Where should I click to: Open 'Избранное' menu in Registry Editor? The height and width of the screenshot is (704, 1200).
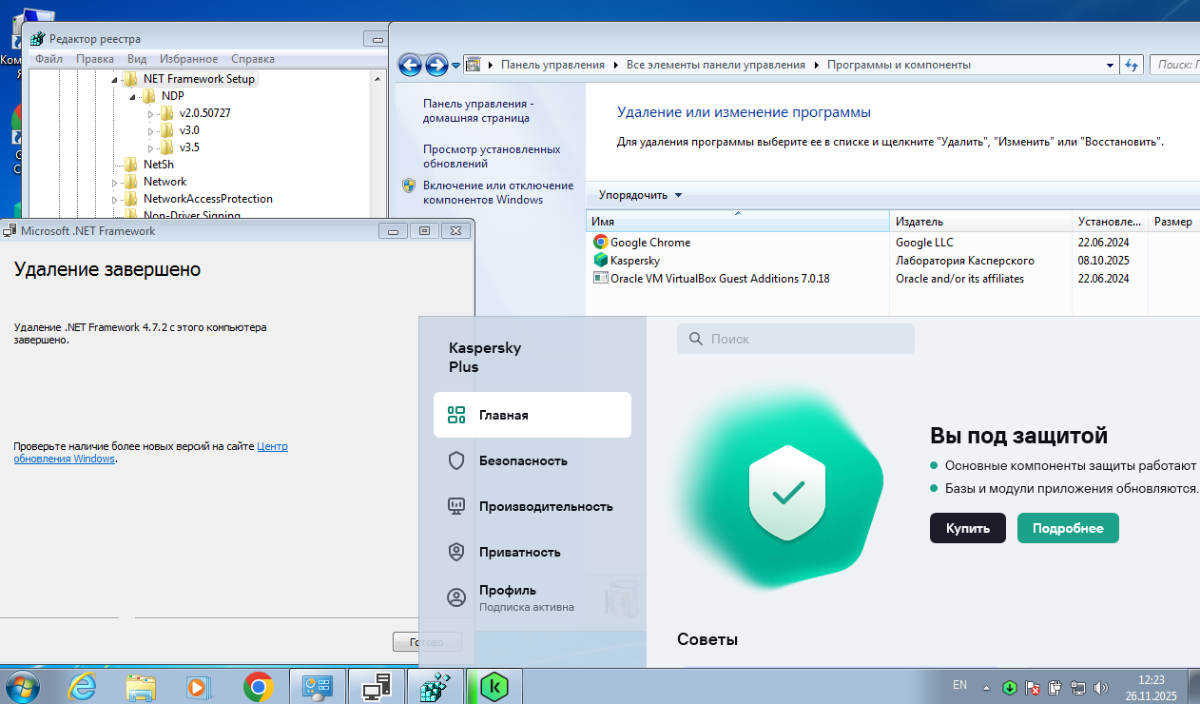point(188,59)
